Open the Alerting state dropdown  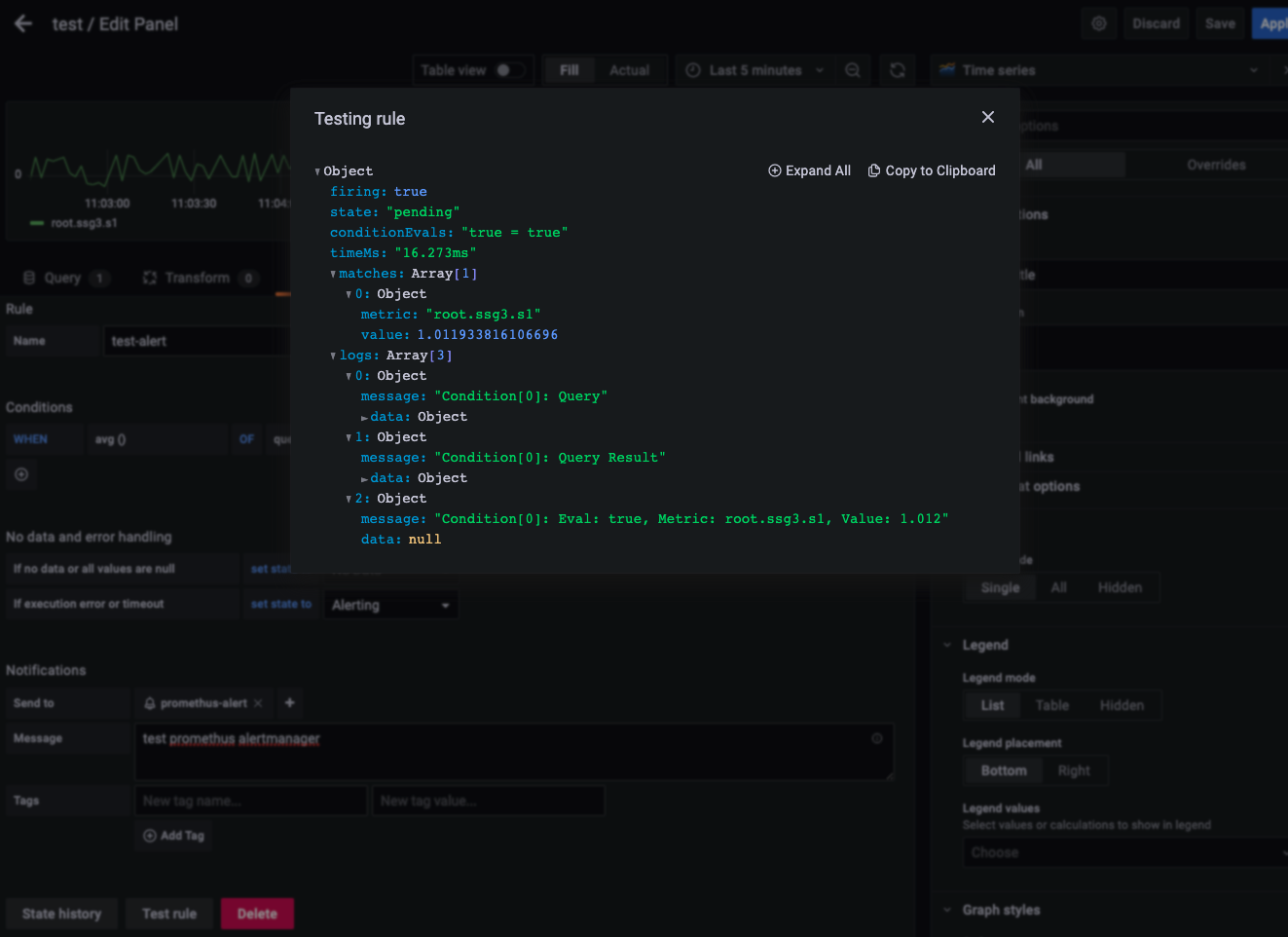pos(390,605)
